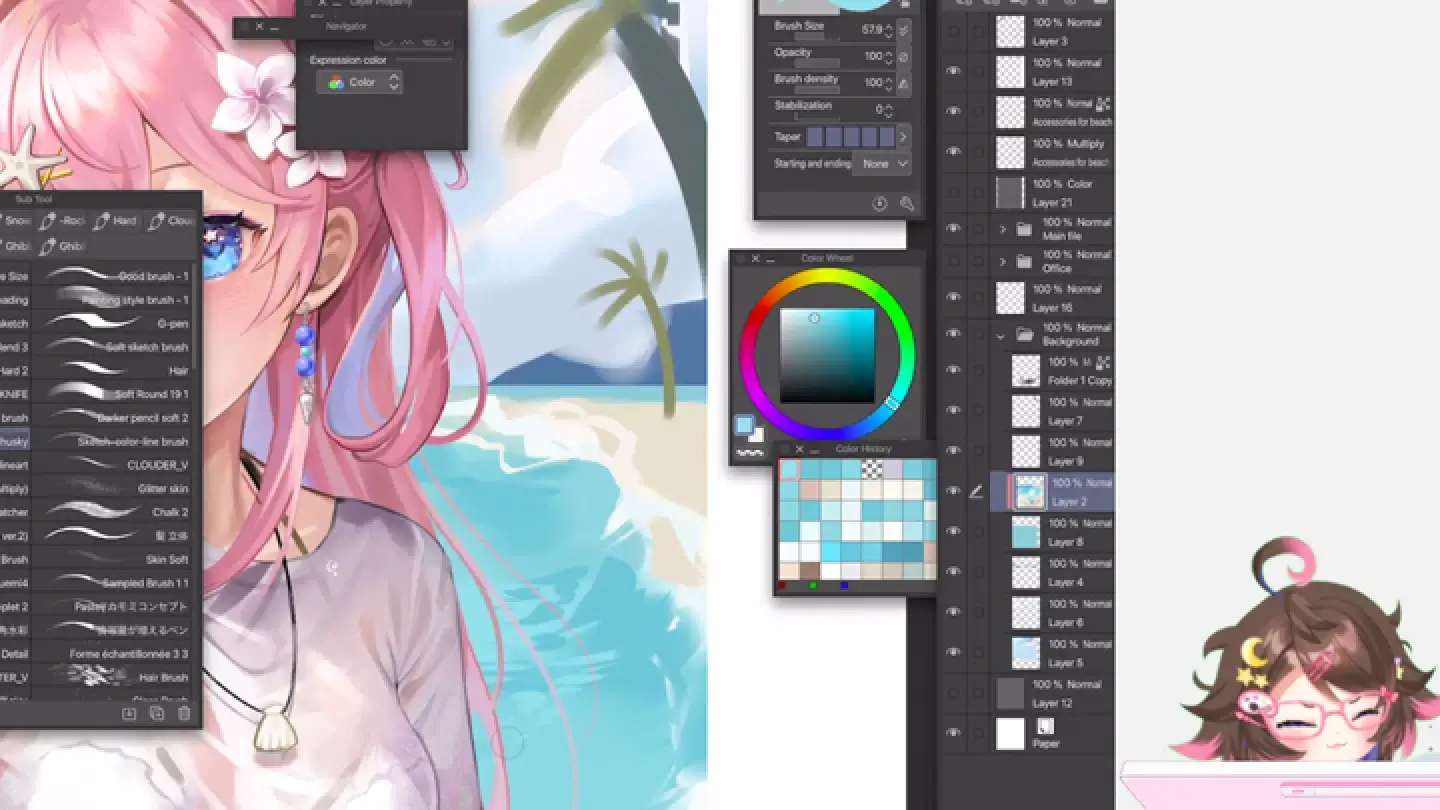Hide the Background folder
This screenshot has width=1440, height=810.
pyautogui.click(x=953, y=333)
